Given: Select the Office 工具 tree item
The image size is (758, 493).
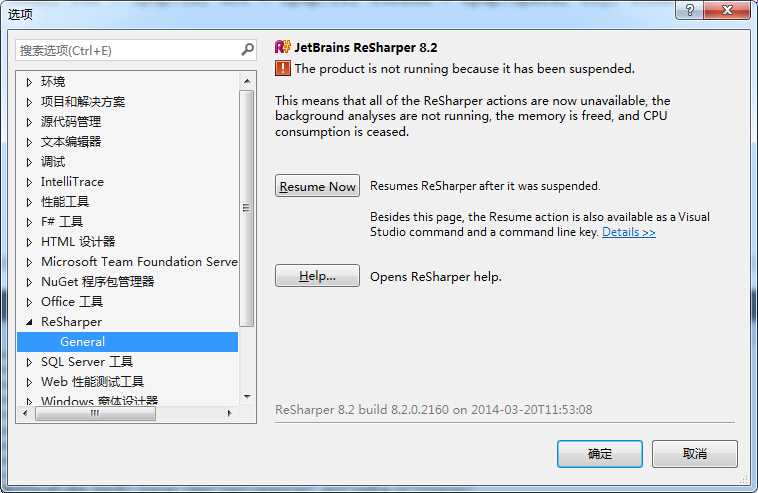Looking at the screenshot, I should pos(72,302).
